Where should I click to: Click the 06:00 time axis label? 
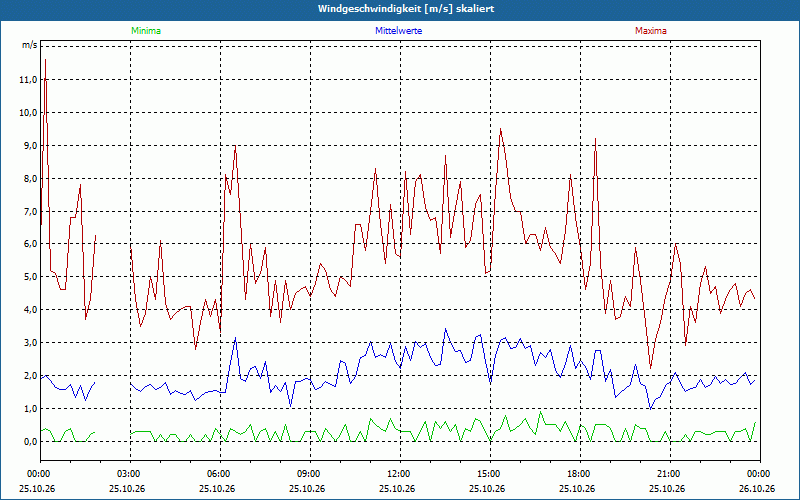[220, 474]
